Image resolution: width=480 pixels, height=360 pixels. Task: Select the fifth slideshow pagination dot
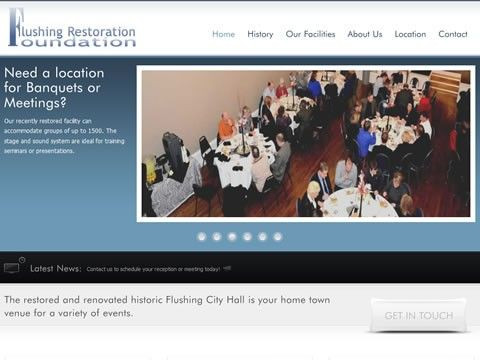point(262,237)
